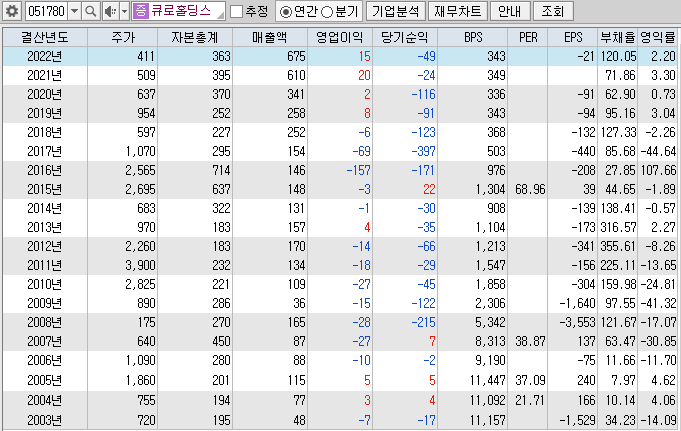Select the 2020년 row label
The width and height of the screenshot is (681, 431).
point(45,94)
